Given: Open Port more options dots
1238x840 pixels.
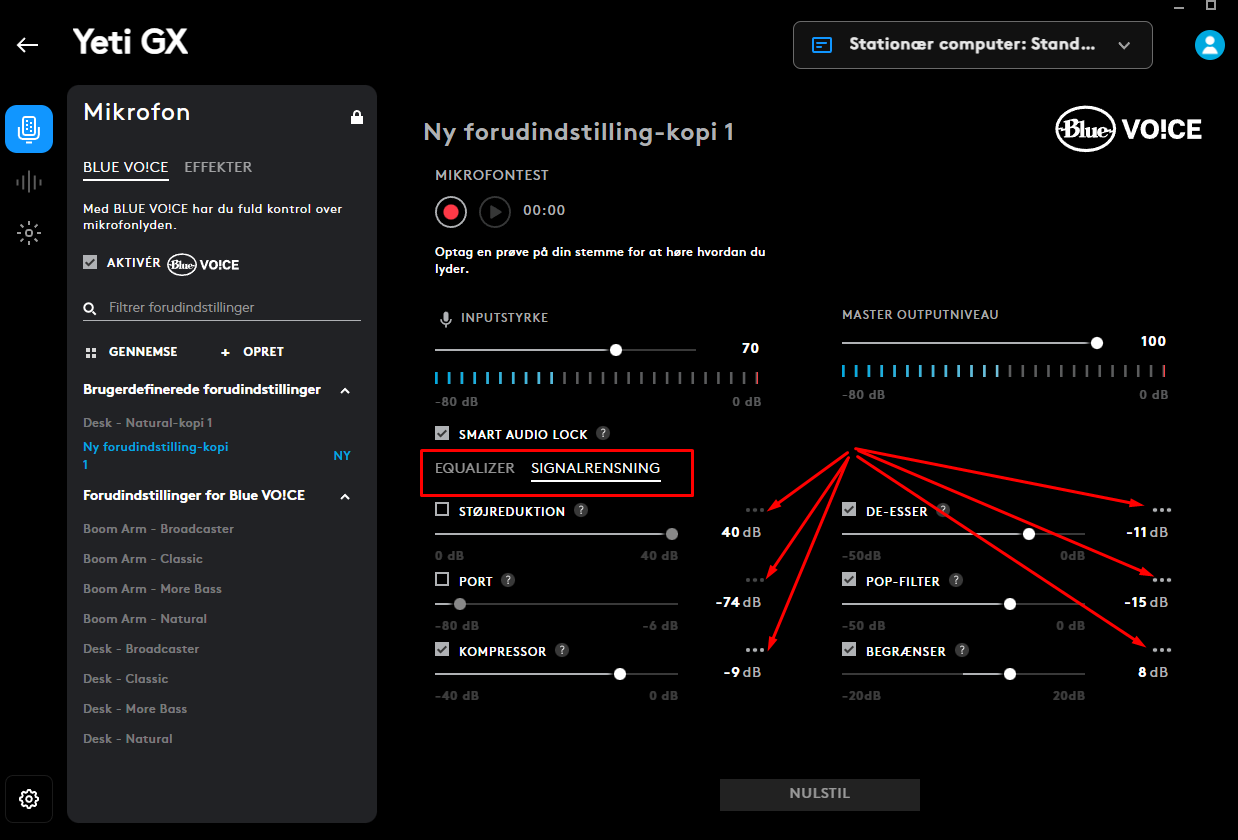Looking at the screenshot, I should pyautogui.click(x=755, y=580).
